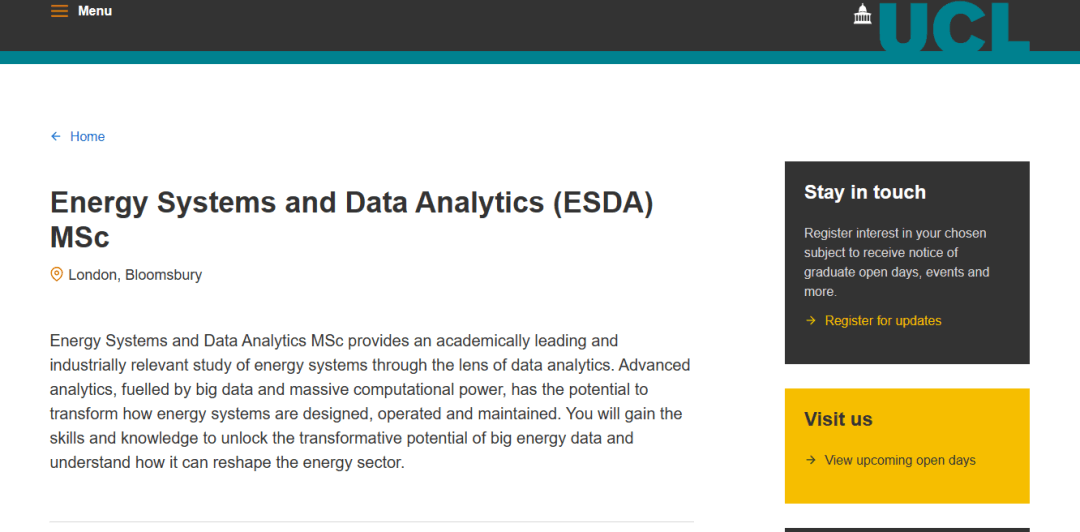1080x532 pixels.
Task: Click the course description paragraph
Action: point(370,402)
